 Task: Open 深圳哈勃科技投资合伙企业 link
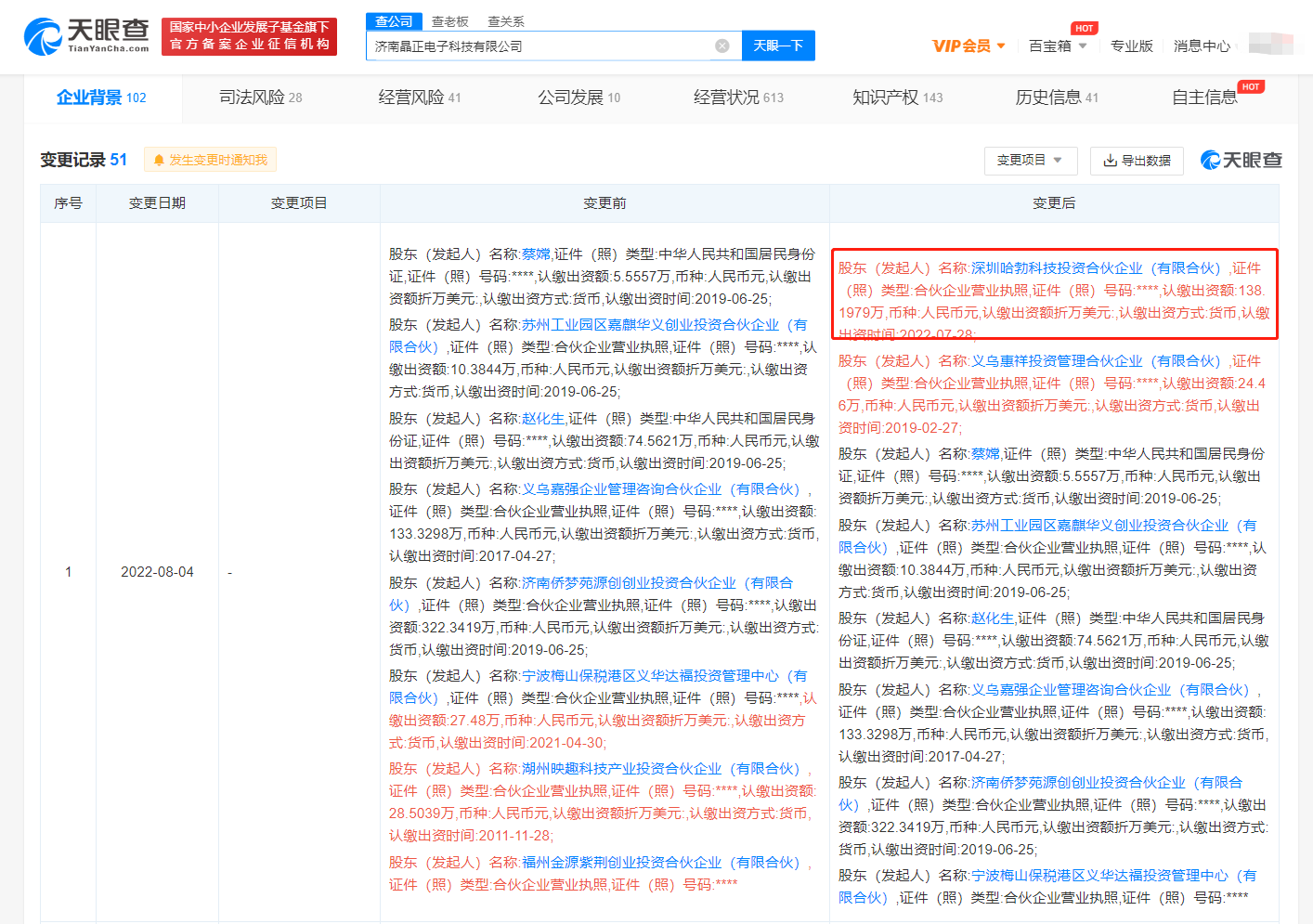(1096, 267)
